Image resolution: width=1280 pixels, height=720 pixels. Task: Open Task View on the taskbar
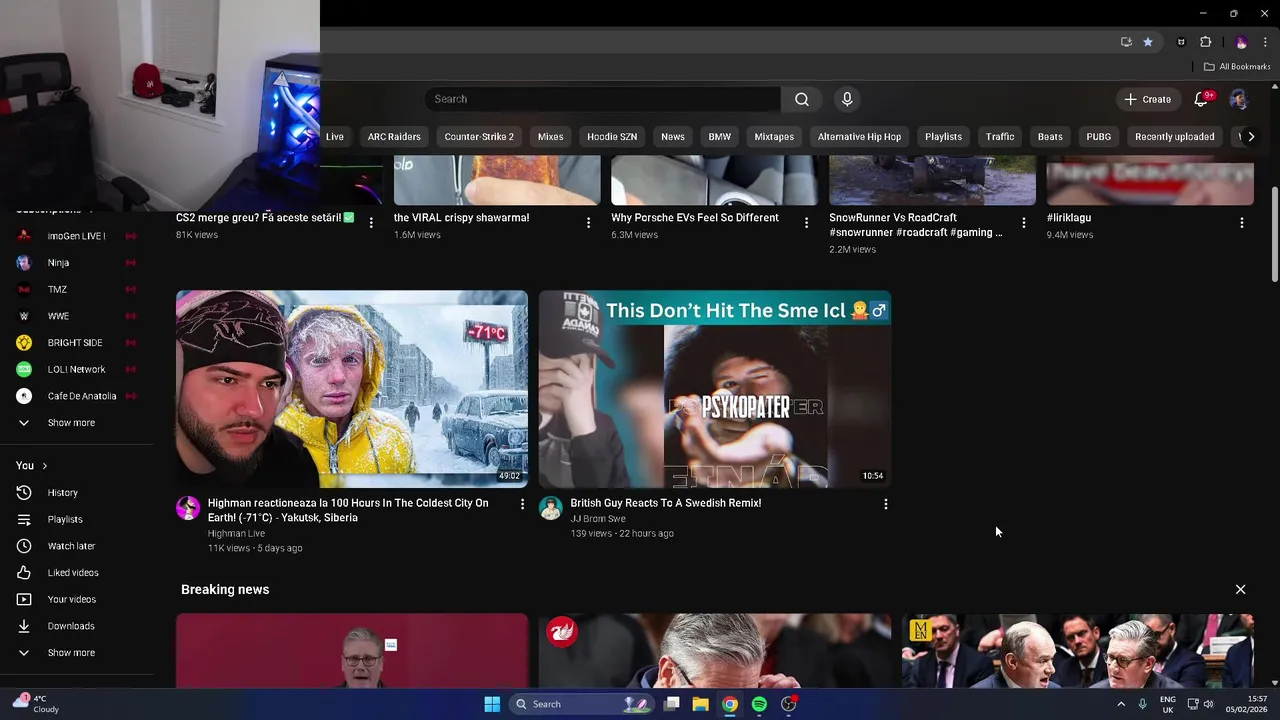point(672,704)
